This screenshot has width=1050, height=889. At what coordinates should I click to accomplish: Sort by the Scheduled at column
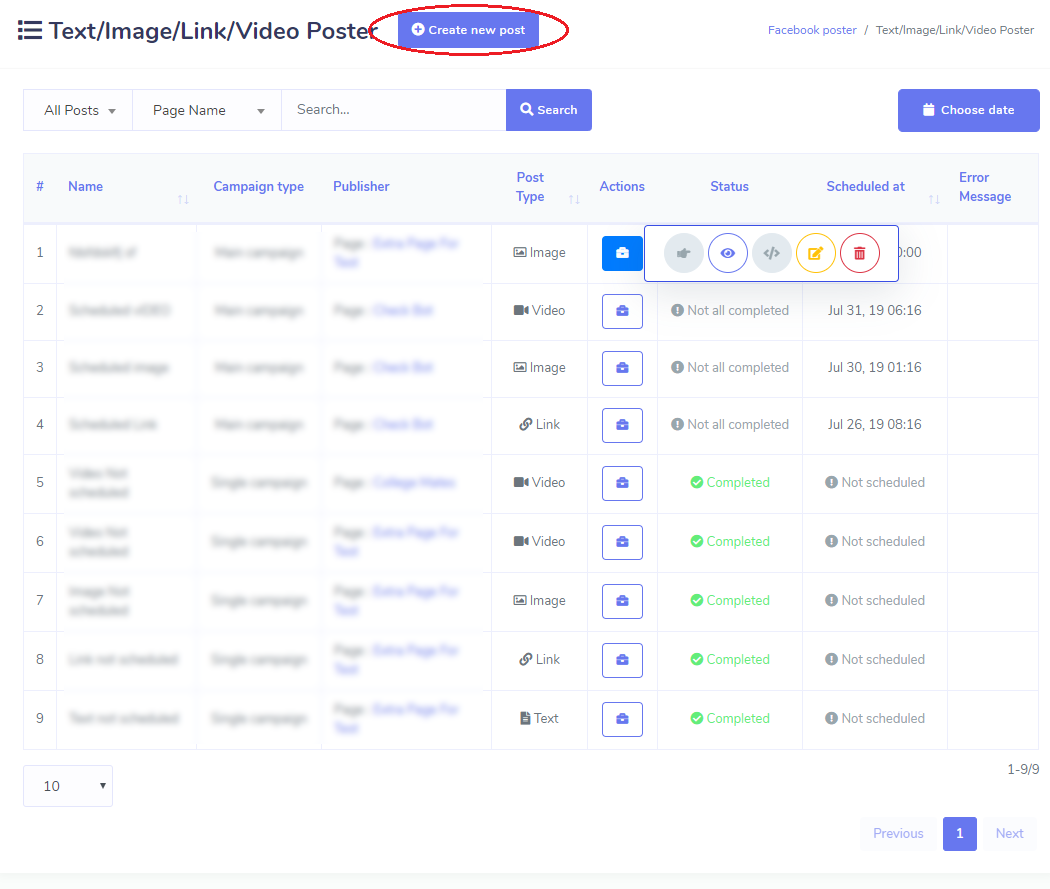tap(933, 198)
